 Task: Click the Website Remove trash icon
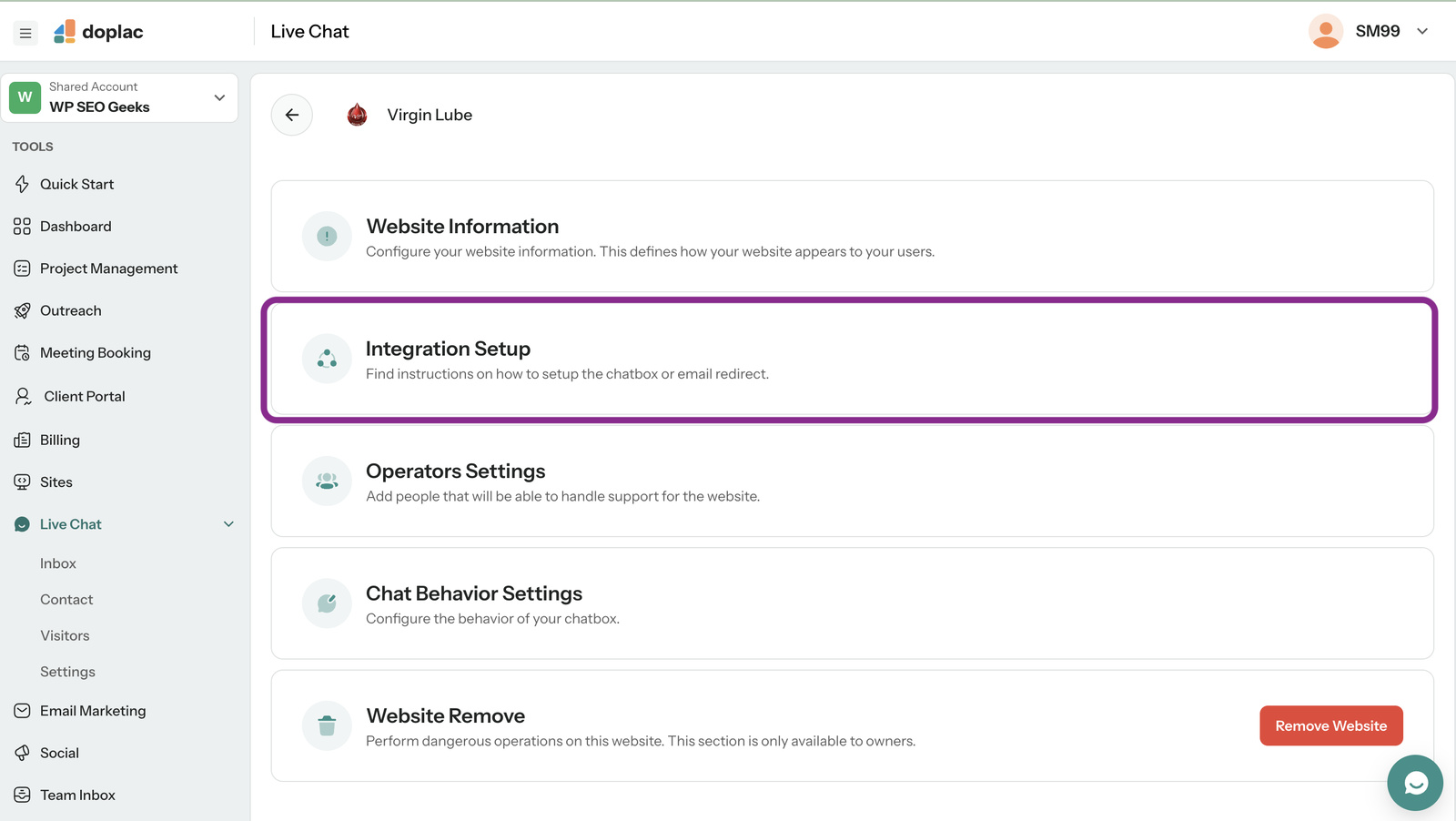pyautogui.click(x=327, y=725)
